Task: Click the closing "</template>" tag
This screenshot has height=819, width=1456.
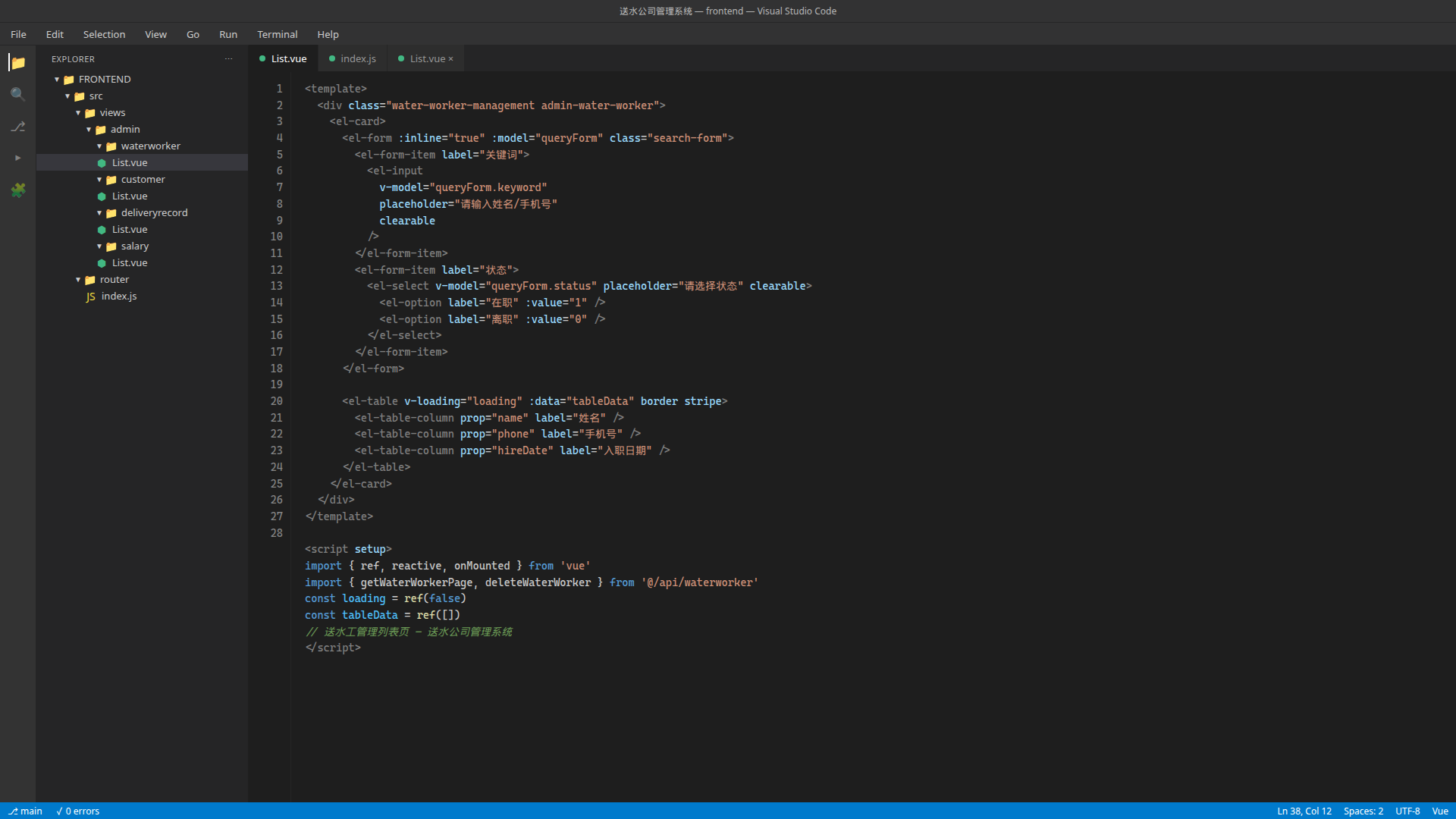Action: [x=339, y=516]
